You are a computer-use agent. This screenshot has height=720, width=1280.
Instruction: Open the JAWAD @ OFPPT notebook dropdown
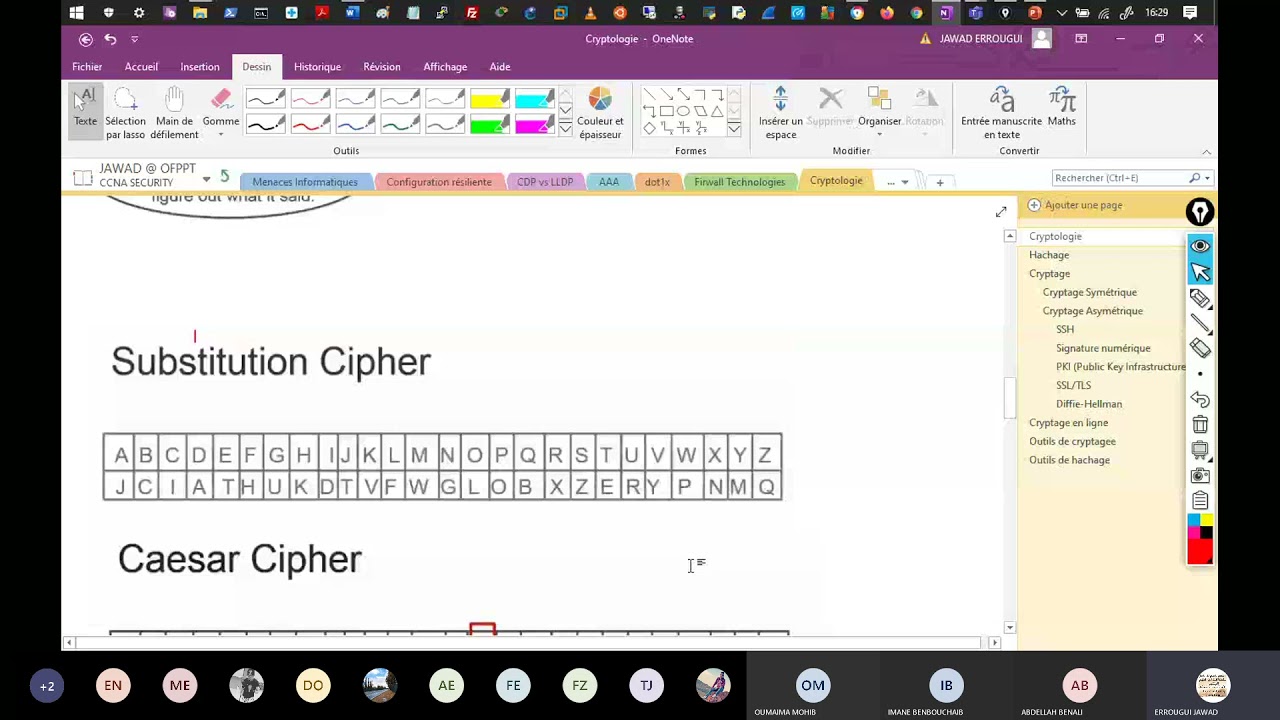(207, 179)
